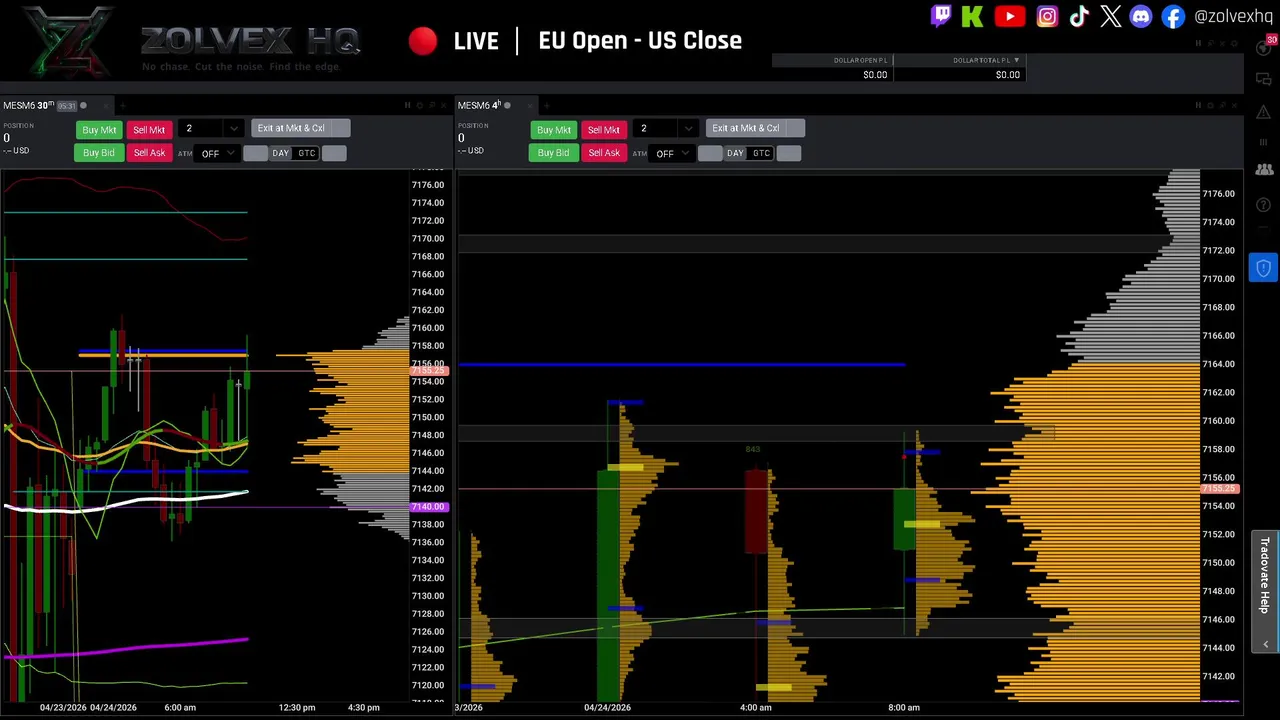Screen dimensions: 1280x720
Task: Click Exit at Mkt & Cxl in the 30m panel
Action: [291, 128]
